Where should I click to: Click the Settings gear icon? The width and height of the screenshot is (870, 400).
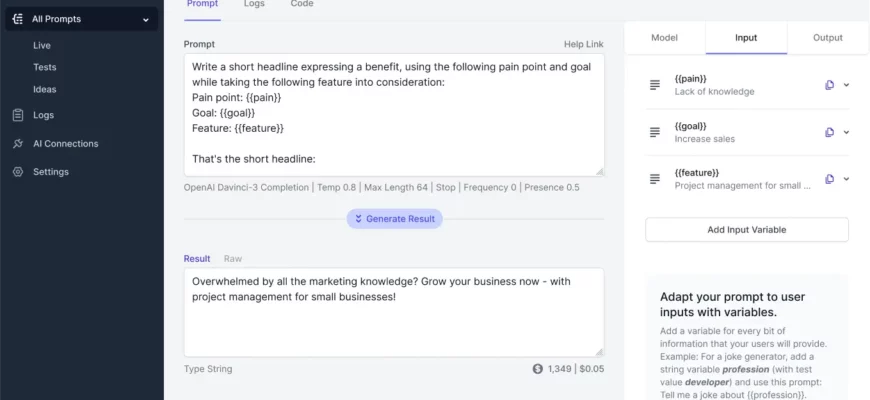(18, 171)
